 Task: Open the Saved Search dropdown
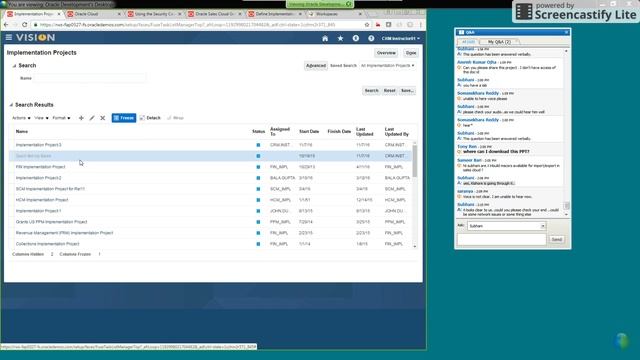[387, 65]
